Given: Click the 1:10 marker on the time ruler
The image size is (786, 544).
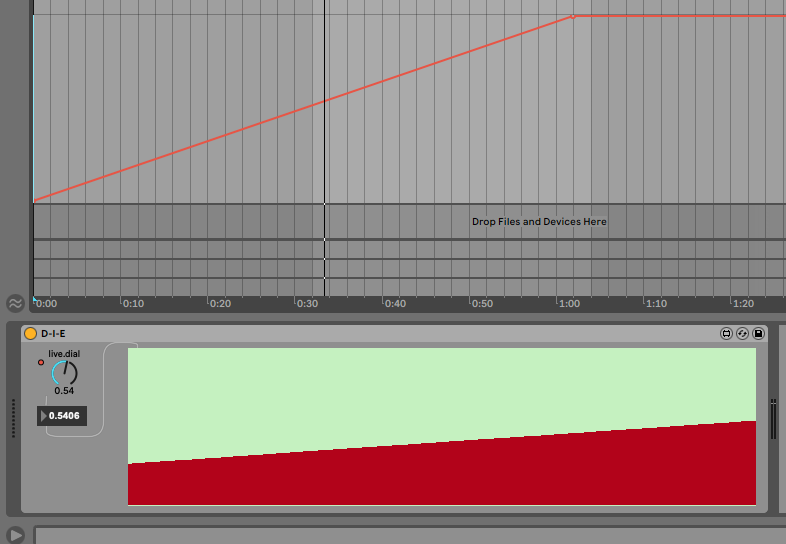Looking at the screenshot, I should click(656, 303).
